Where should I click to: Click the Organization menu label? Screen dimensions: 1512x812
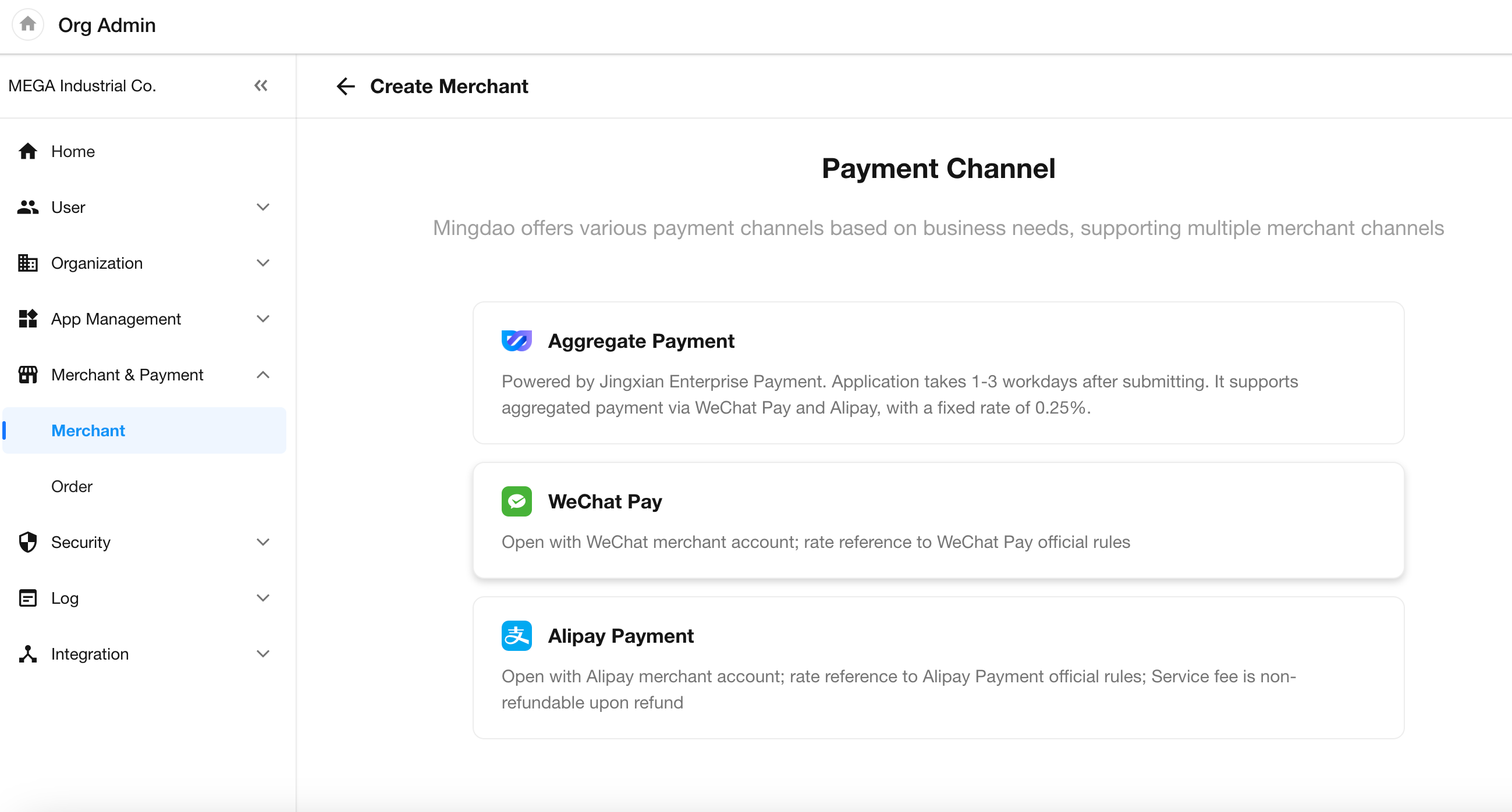(x=97, y=263)
